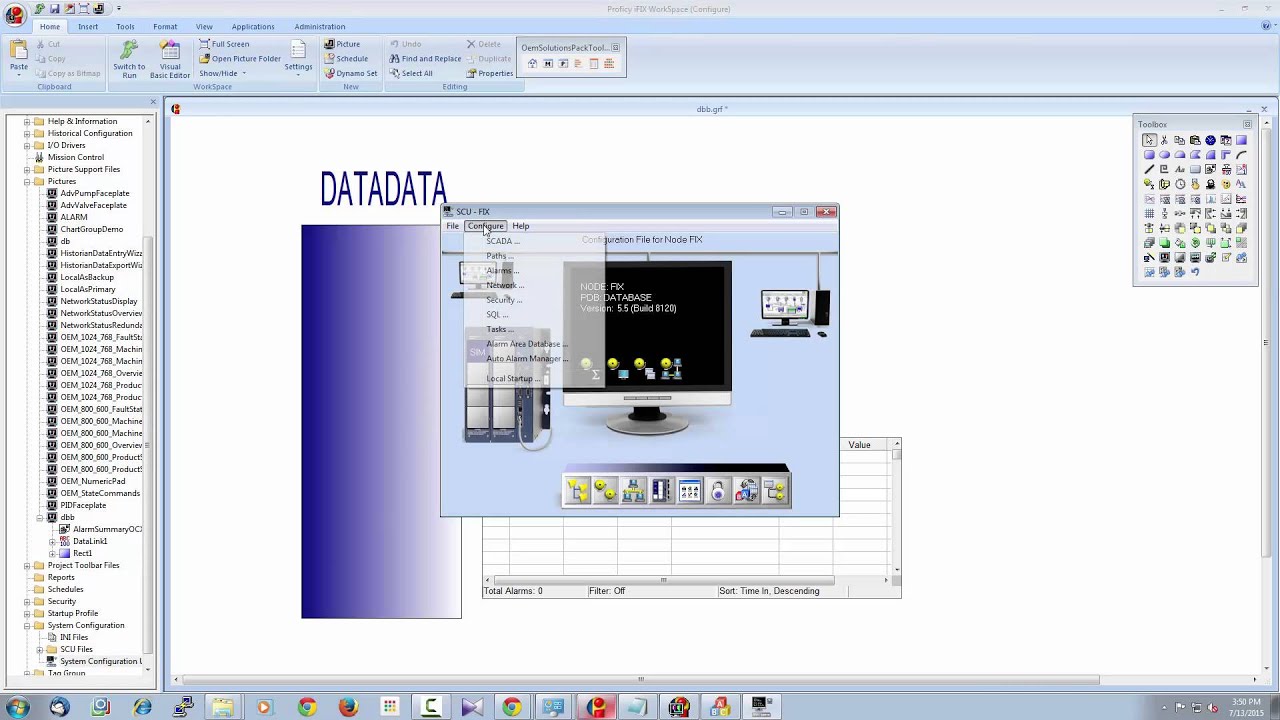Click the padlock Security icon in SCU toolbar
1280x720 pixels.
pyautogui.click(x=718, y=490)
